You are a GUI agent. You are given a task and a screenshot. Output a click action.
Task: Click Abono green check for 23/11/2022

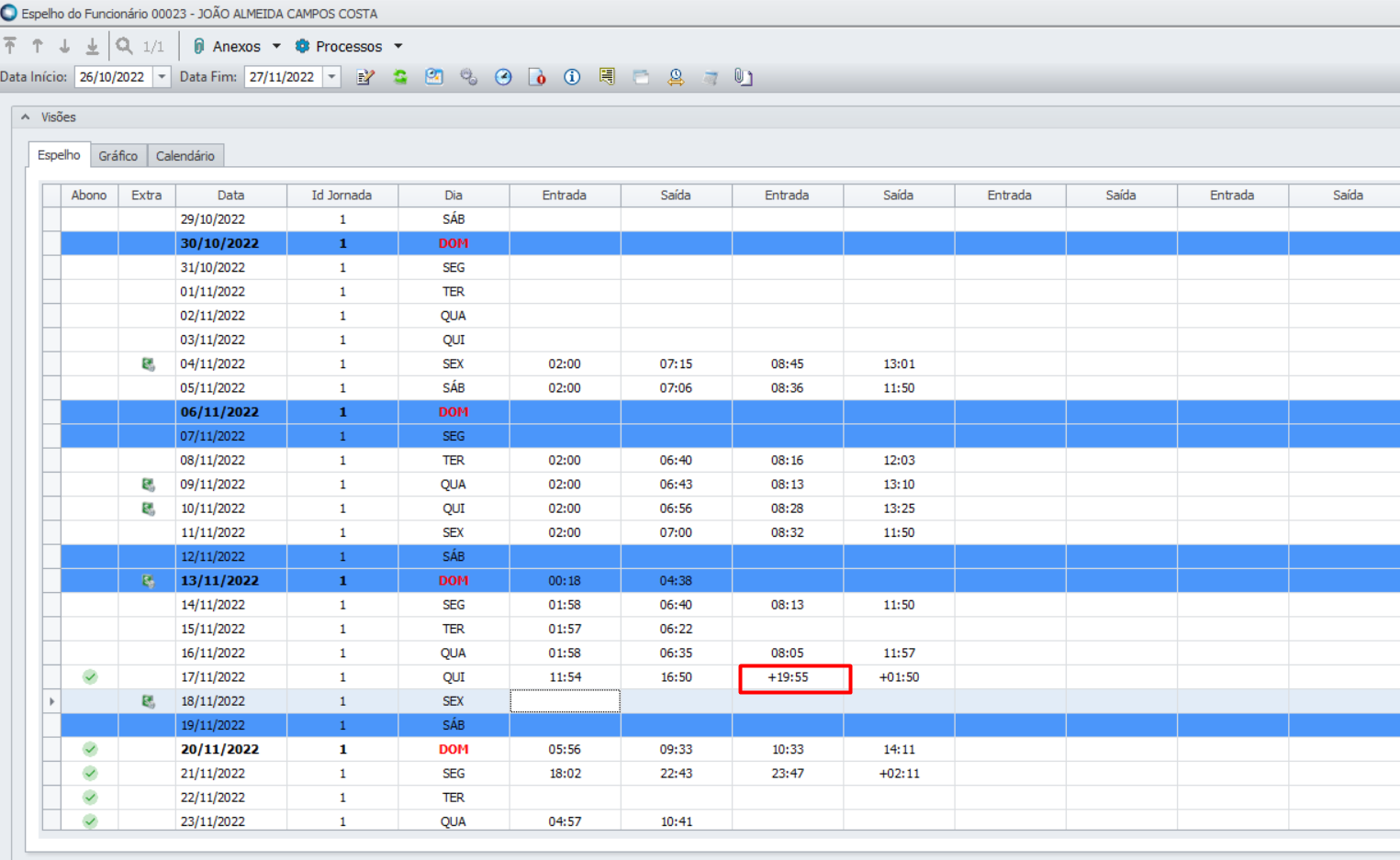click(x=90, y=821)
